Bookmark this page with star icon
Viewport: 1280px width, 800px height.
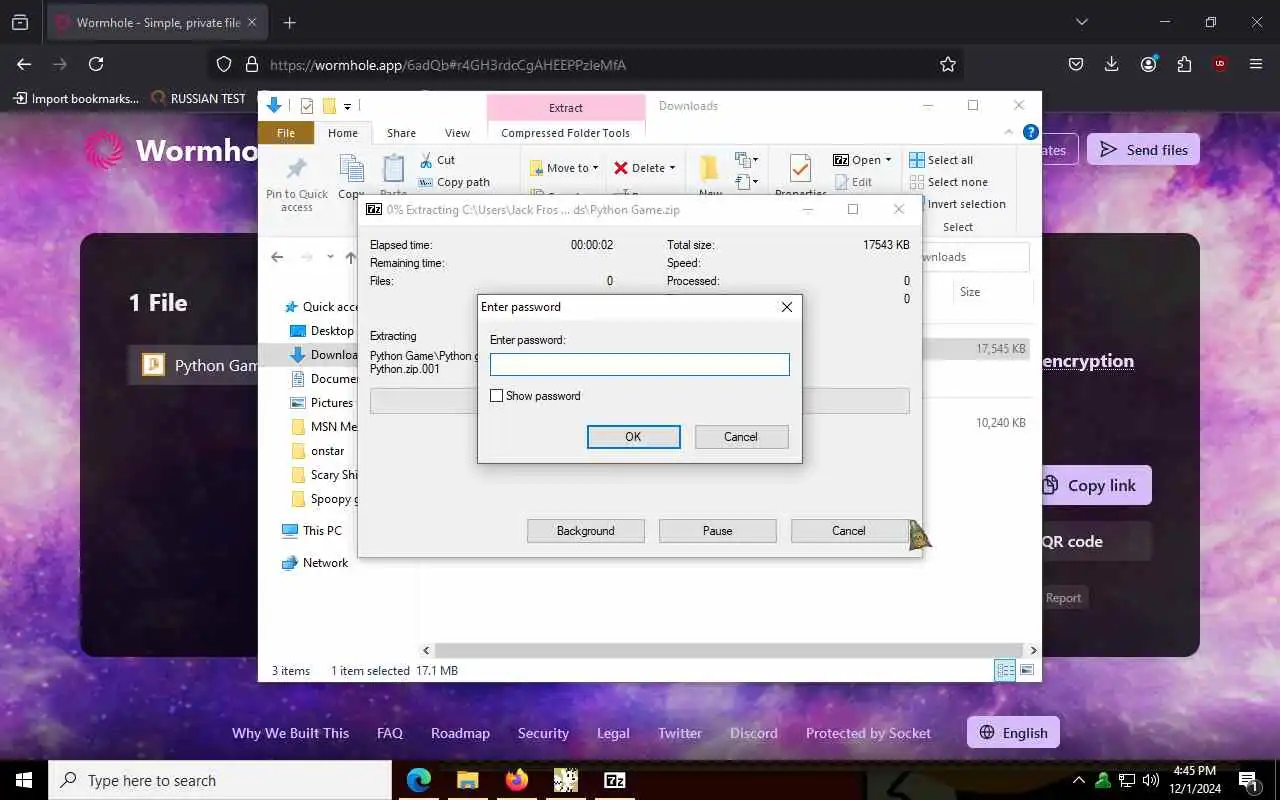tap(948, 64)
